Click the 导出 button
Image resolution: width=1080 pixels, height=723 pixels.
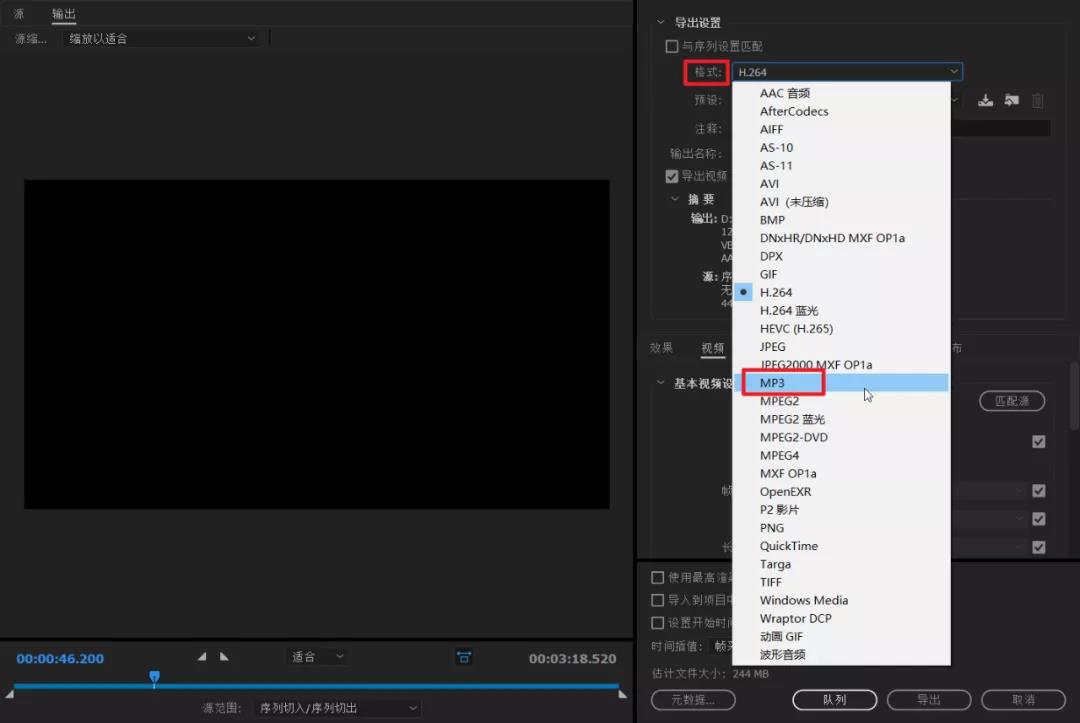[x=928, y=700]
